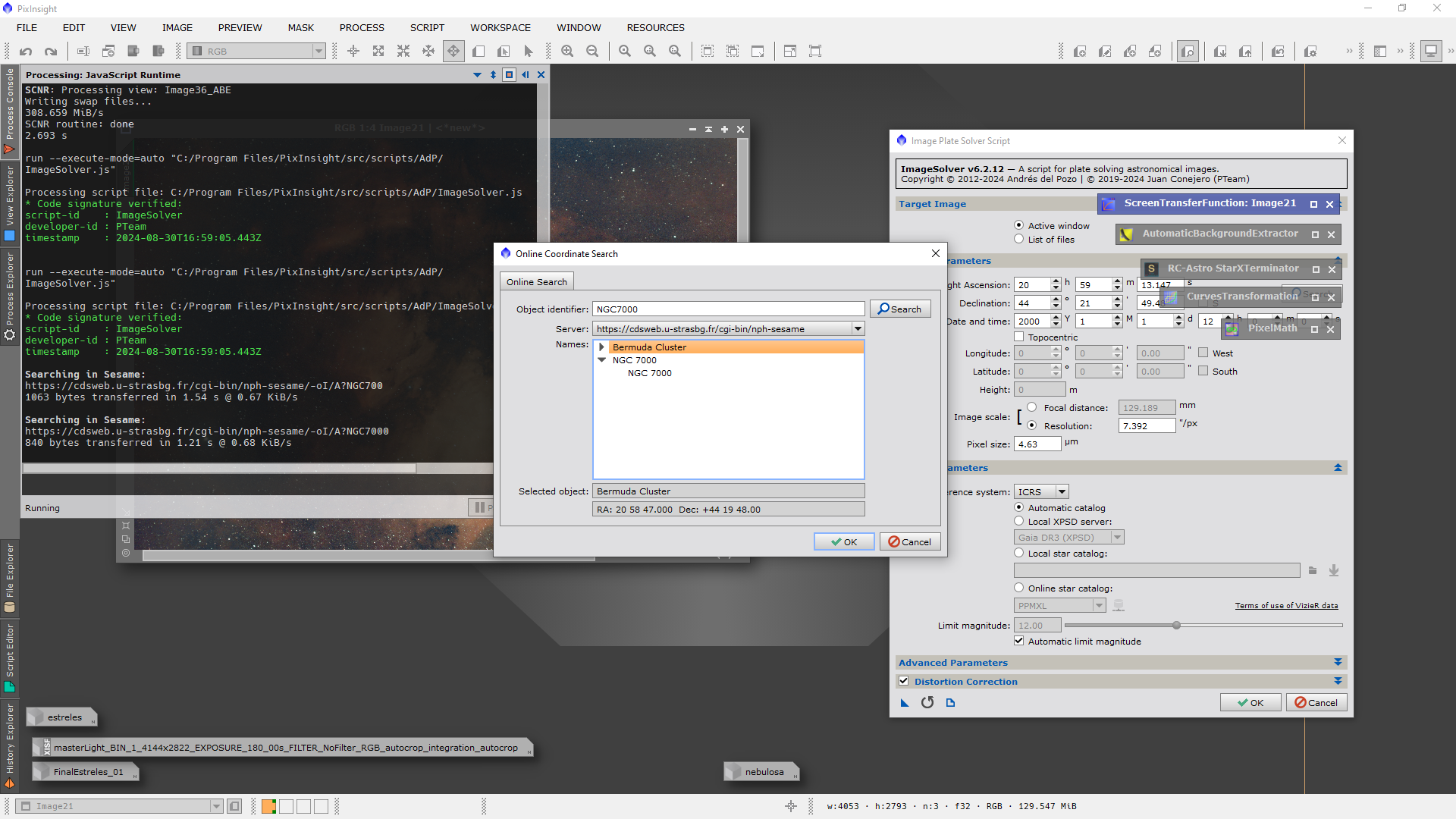Click New Instance triangle in Image Solver
The image size is (1456, 819).
905,703
